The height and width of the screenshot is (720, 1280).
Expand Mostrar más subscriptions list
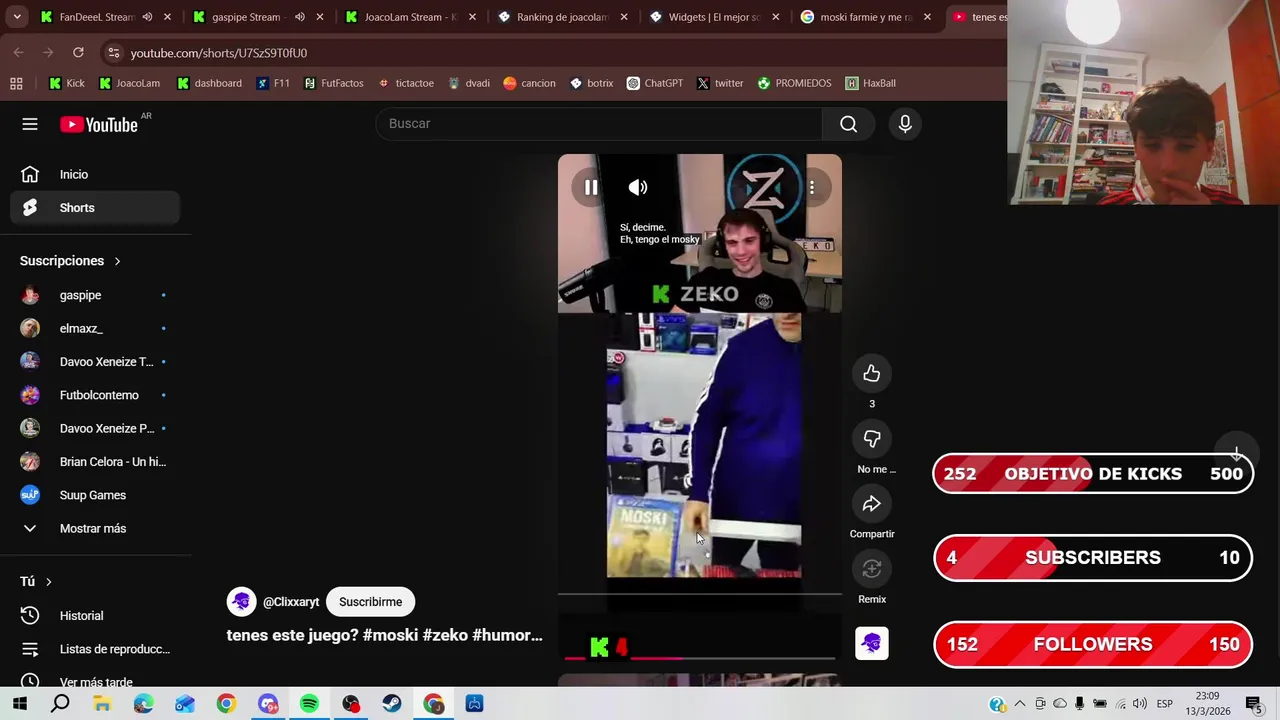(96, 528)
